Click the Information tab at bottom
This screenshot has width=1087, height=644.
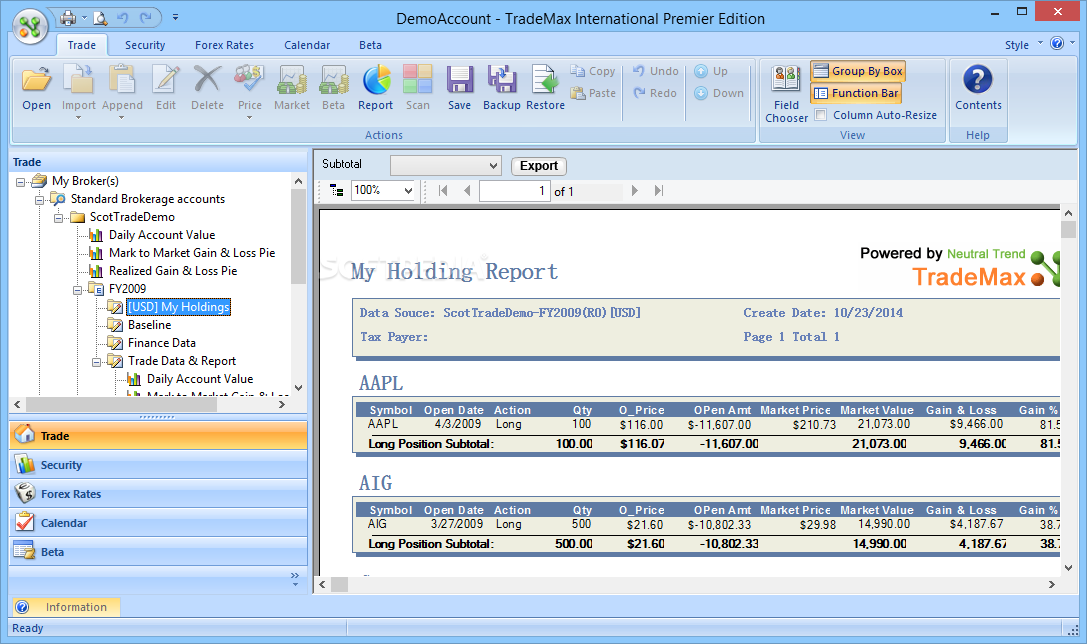click(67, 607)
